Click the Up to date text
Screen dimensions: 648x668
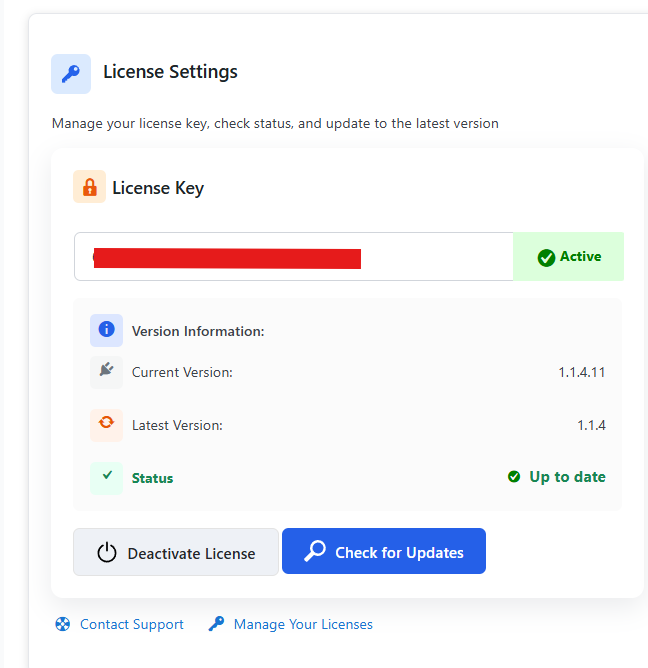(x=567, y=477)
